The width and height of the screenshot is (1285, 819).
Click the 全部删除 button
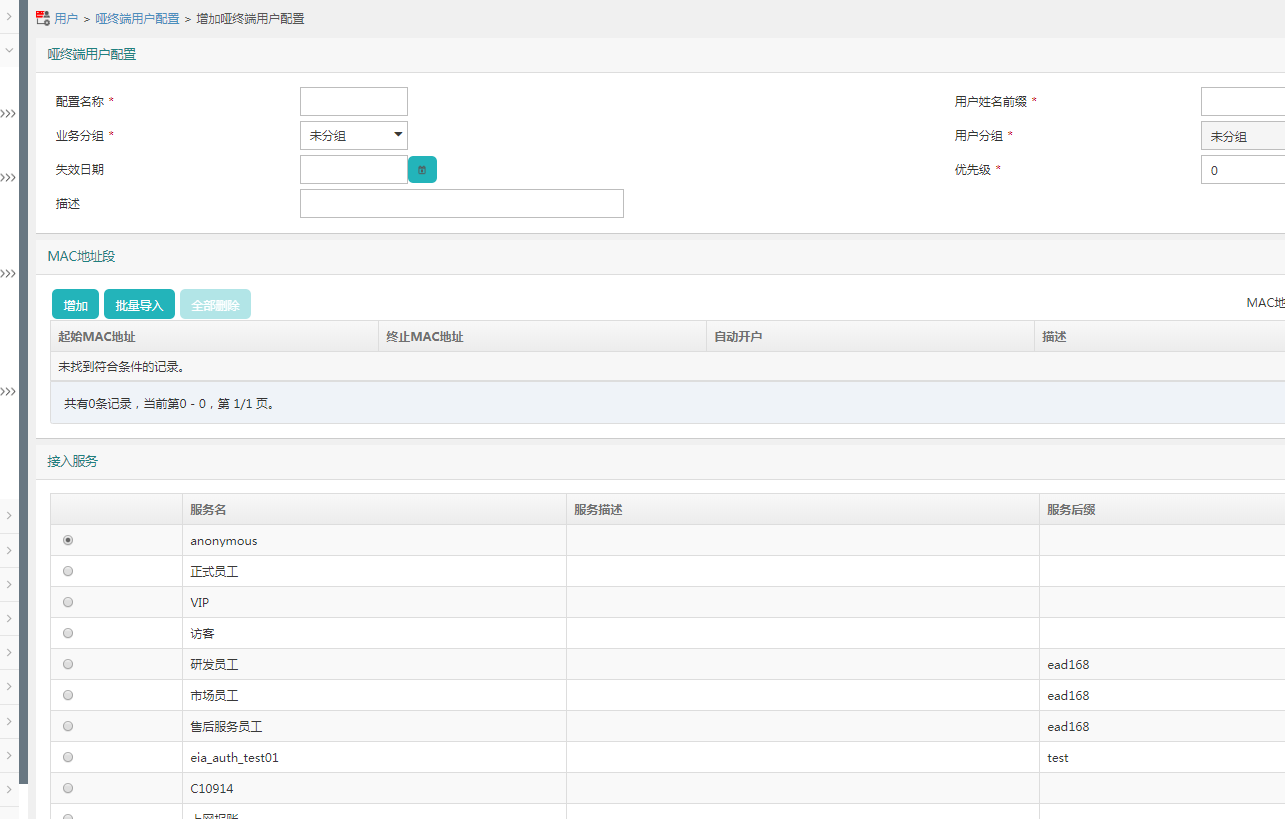(216, 305)
